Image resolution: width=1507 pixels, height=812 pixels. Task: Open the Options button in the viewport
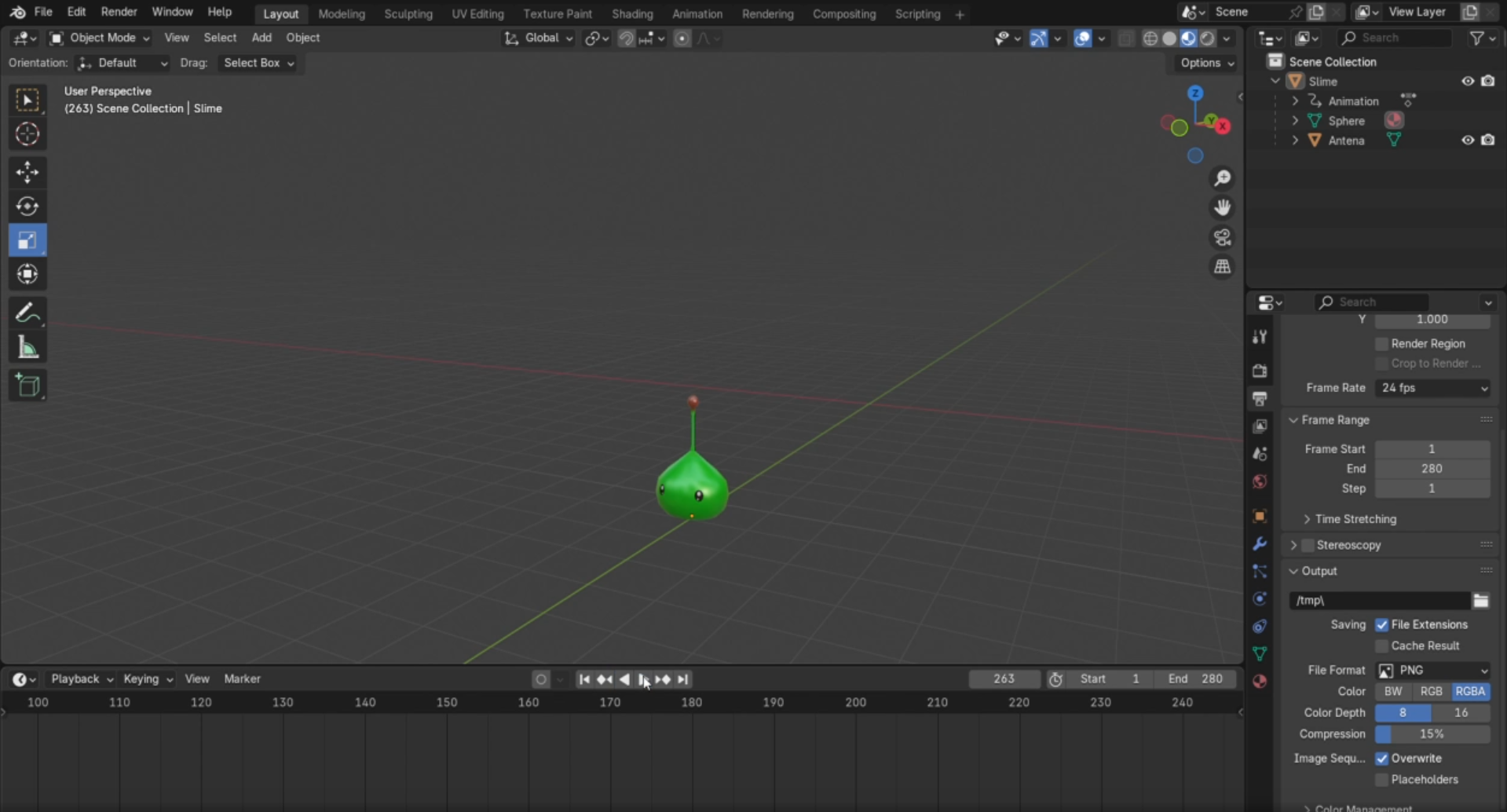(x=1207, y=63)
